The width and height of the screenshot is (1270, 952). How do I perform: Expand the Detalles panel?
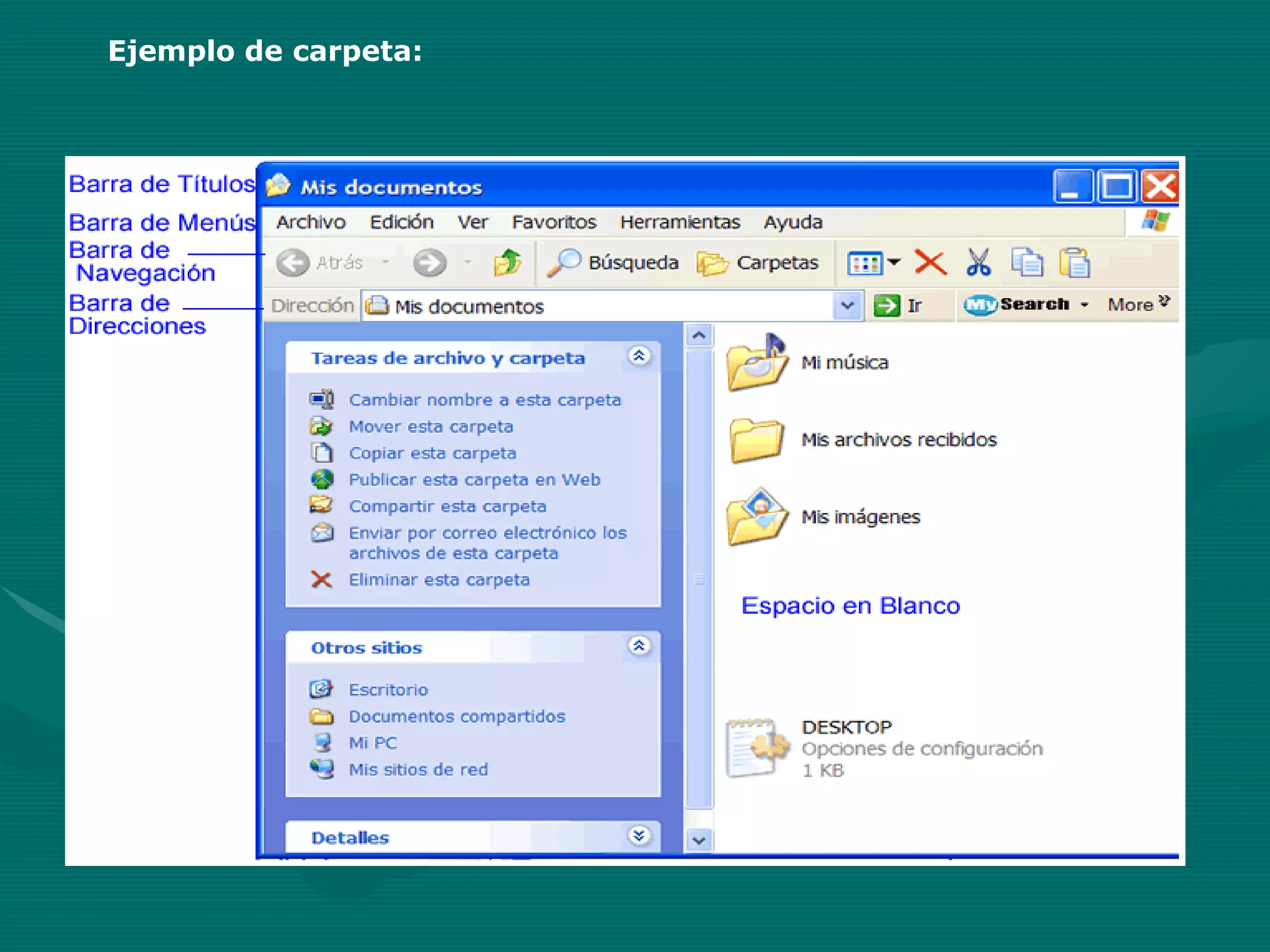click(x=639, y=836)
